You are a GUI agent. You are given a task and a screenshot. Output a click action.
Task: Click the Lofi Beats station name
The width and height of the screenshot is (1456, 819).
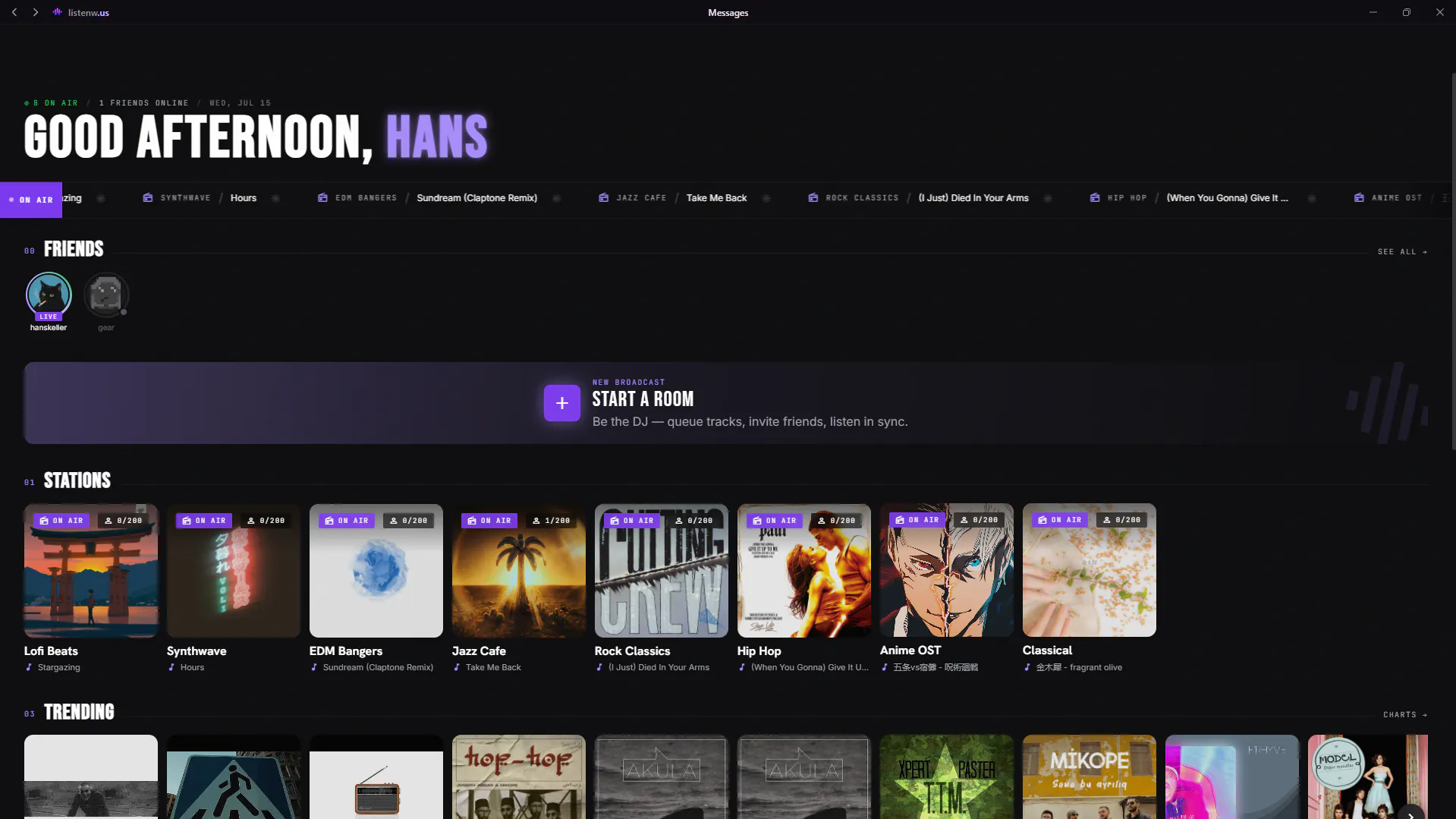point(51,650)
